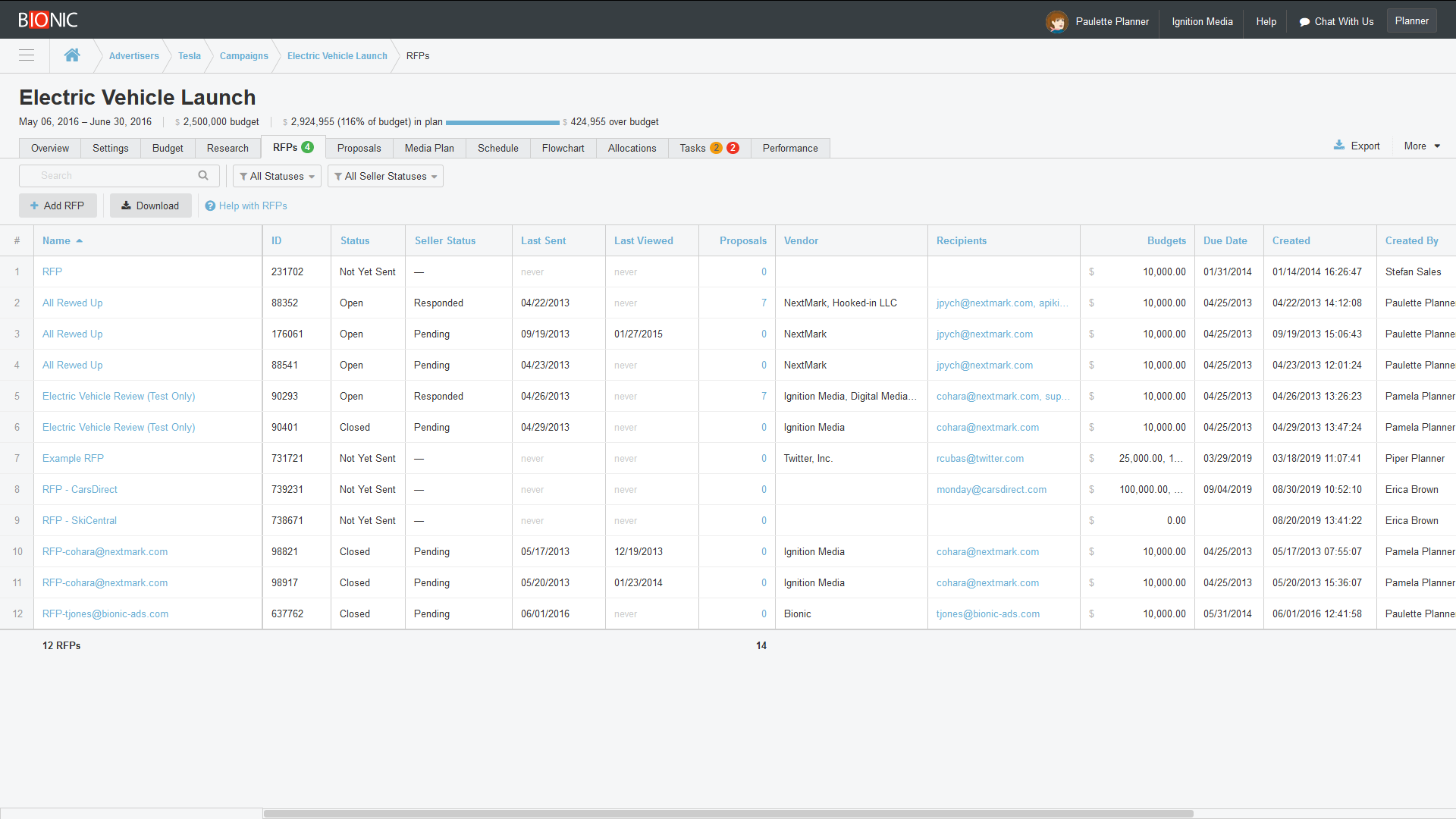
Task: Open the All Seller Statuses filter dropdown
Action: click(x=384, y=176)
